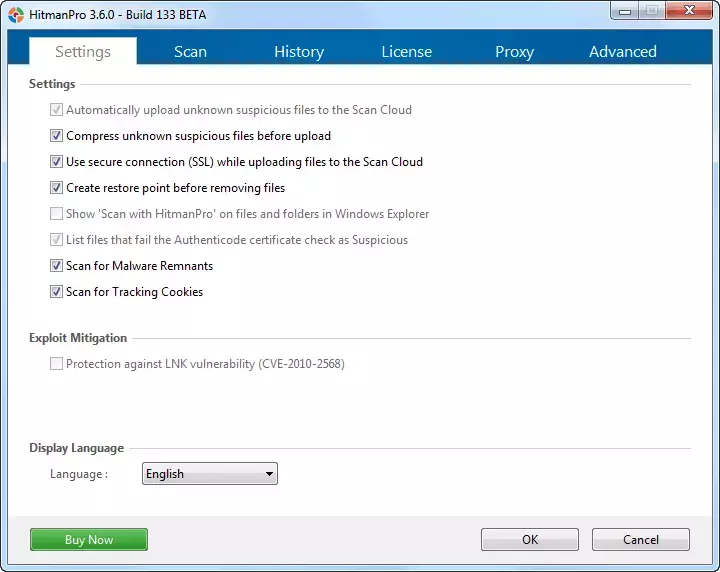
Task: Click the 'Language :' label
Action: [x=79, y=474]
